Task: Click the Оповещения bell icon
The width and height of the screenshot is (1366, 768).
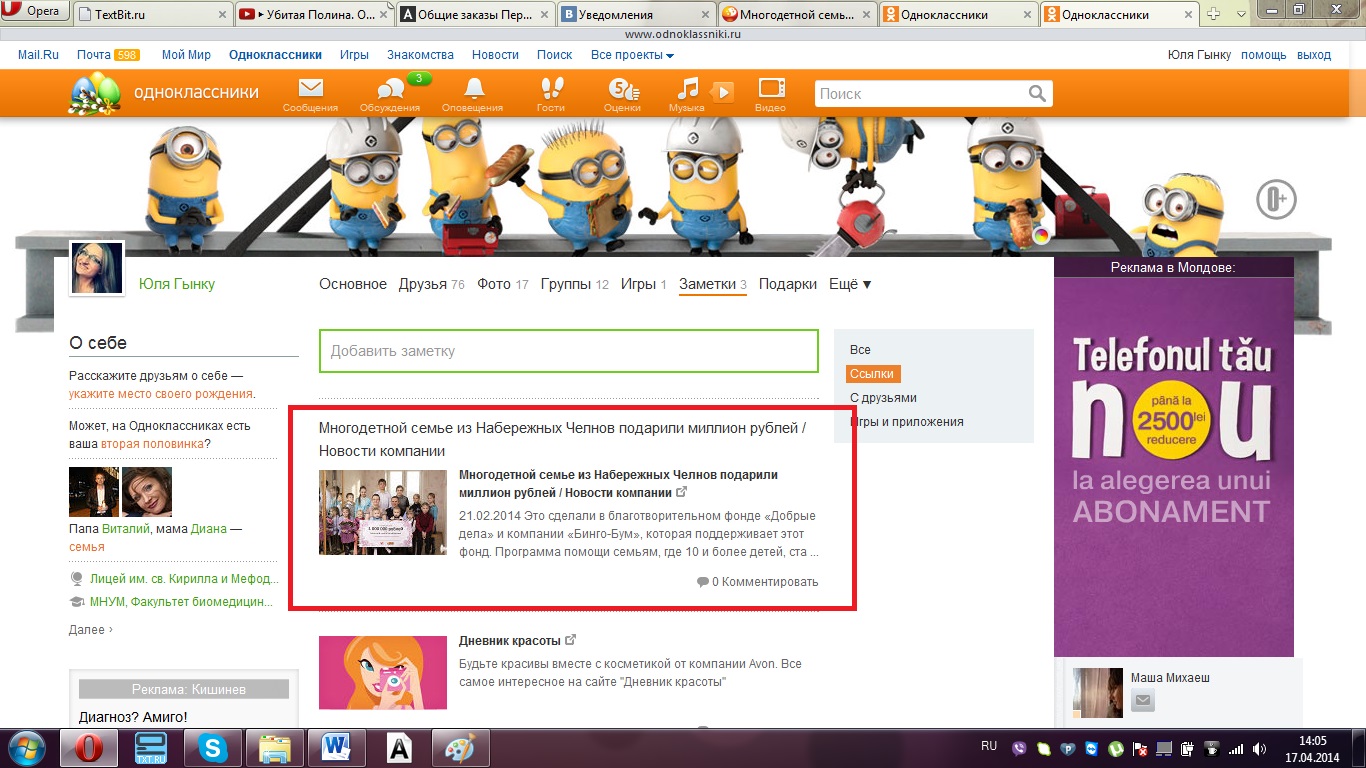Action: 473,88
